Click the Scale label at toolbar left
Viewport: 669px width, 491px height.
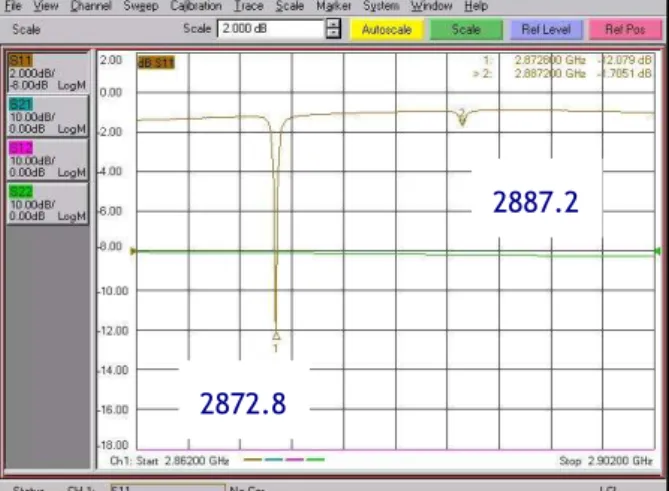tap(26, 29)
